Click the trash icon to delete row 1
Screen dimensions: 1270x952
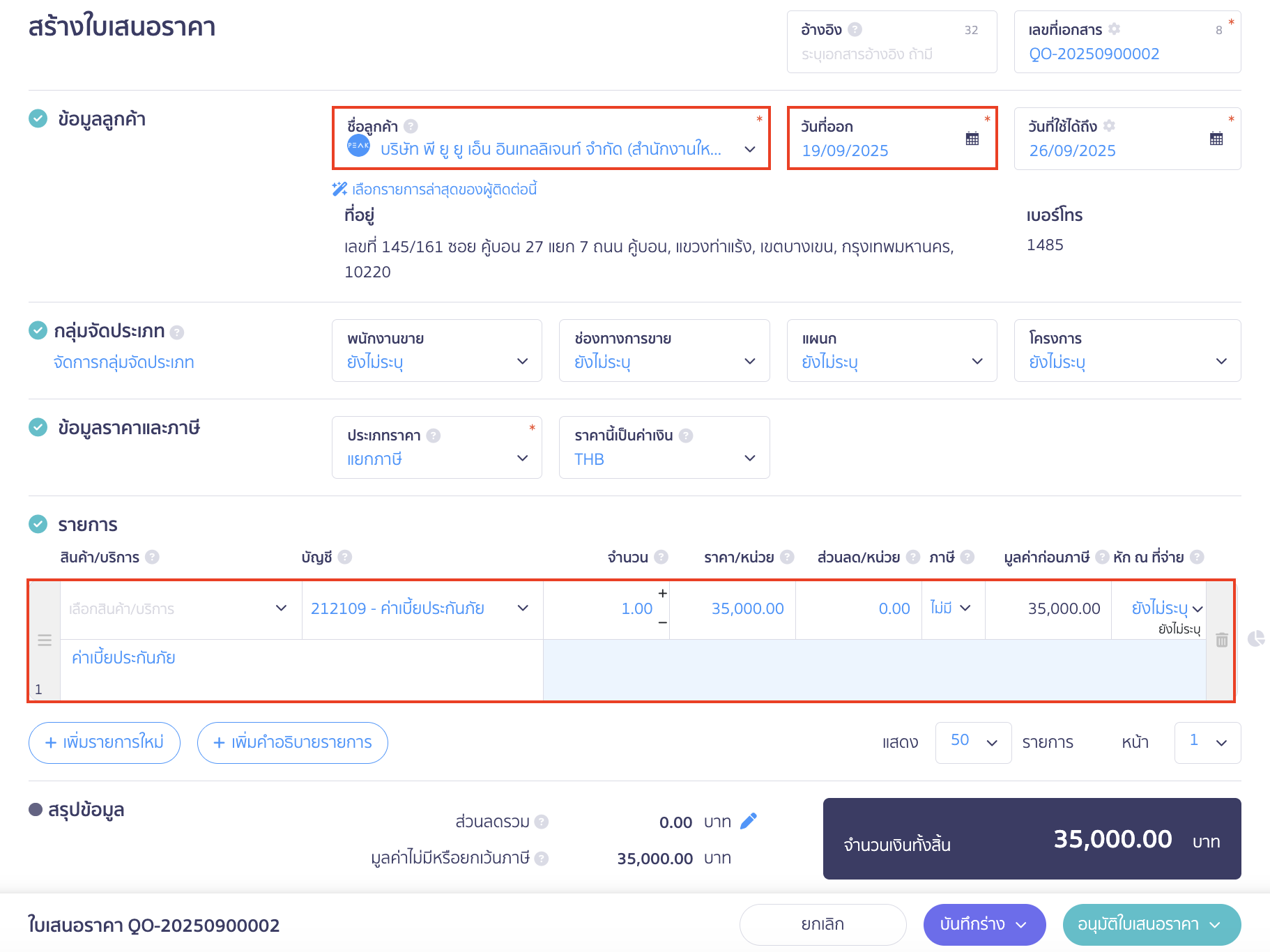[x=1221, y=640]
